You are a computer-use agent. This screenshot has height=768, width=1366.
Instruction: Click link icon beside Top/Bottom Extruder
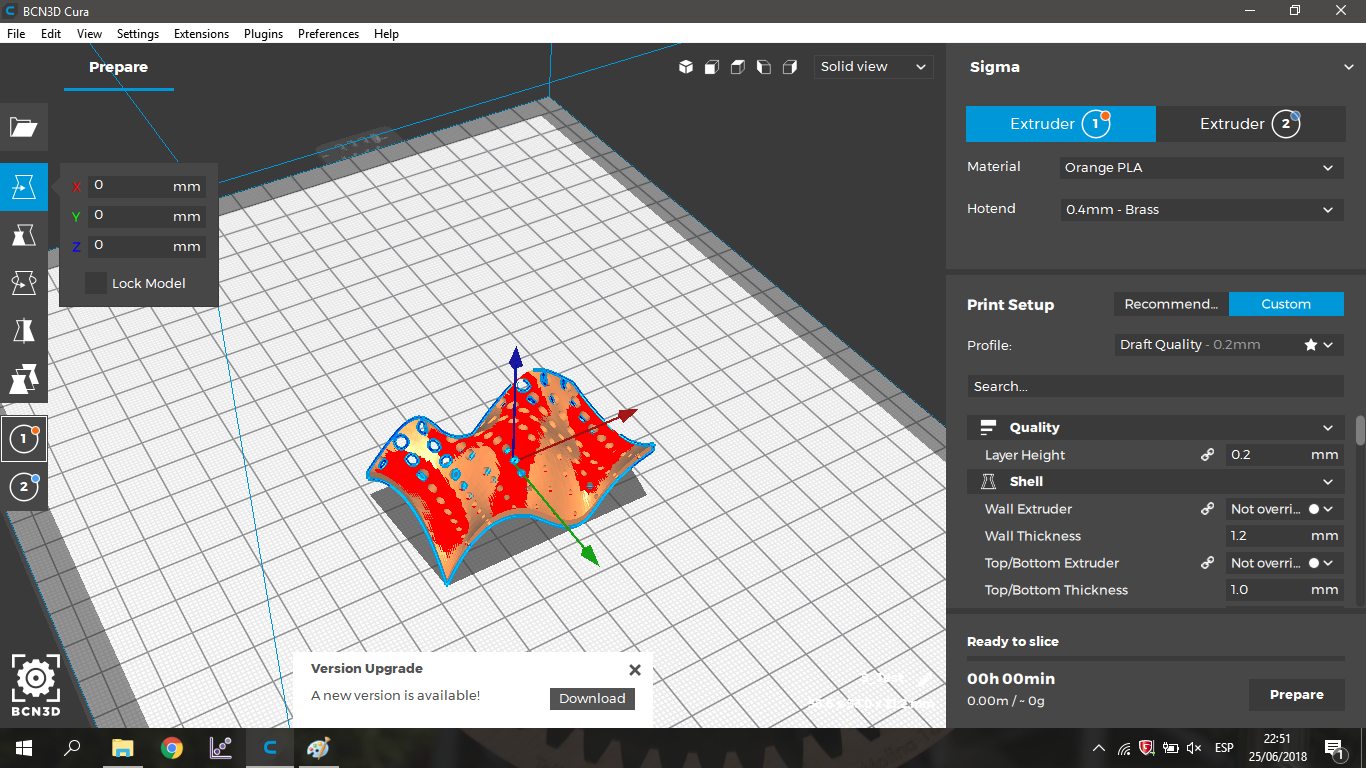pyautogui.click(x=1207, y=563)
